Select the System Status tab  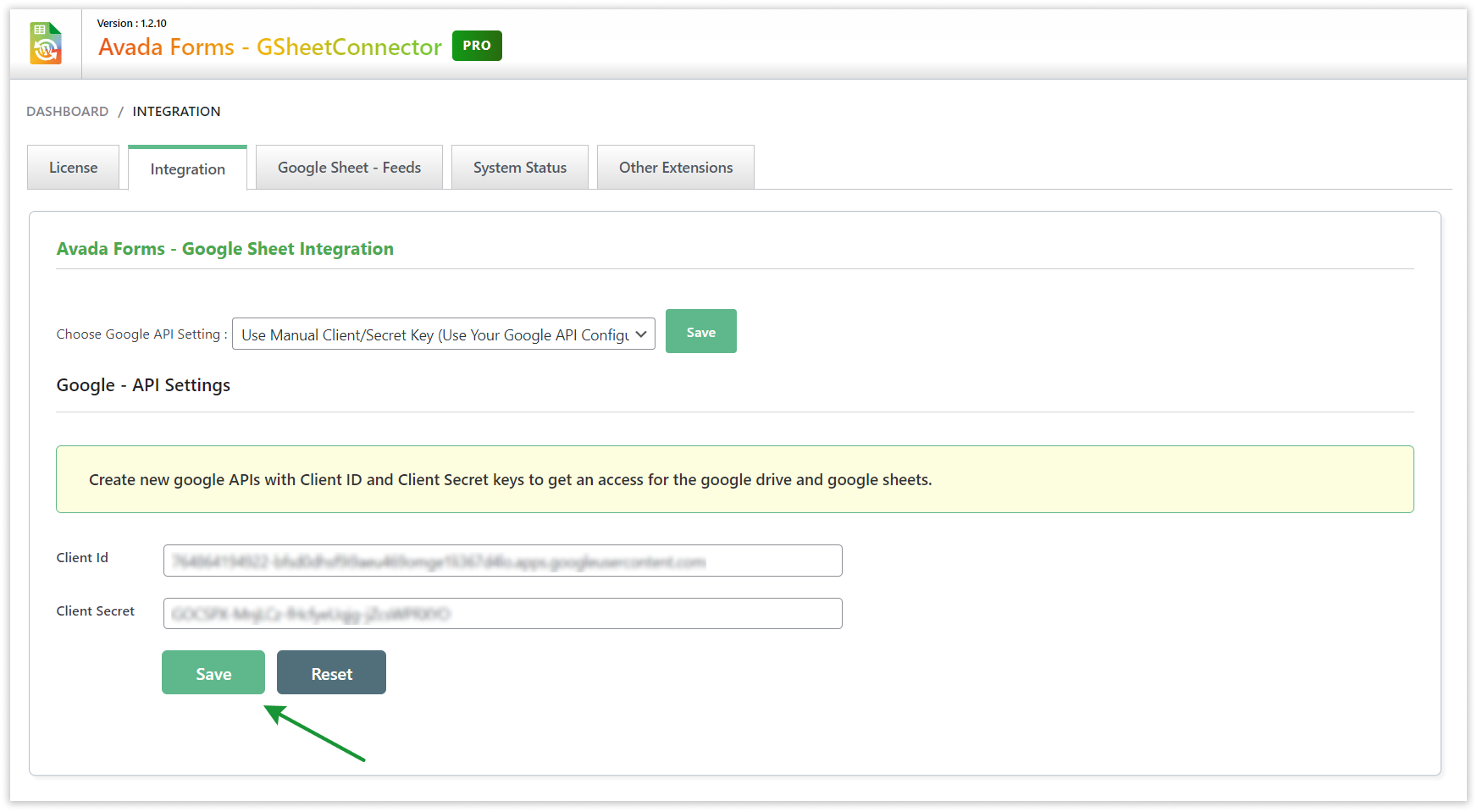click(x=519, y=167)
